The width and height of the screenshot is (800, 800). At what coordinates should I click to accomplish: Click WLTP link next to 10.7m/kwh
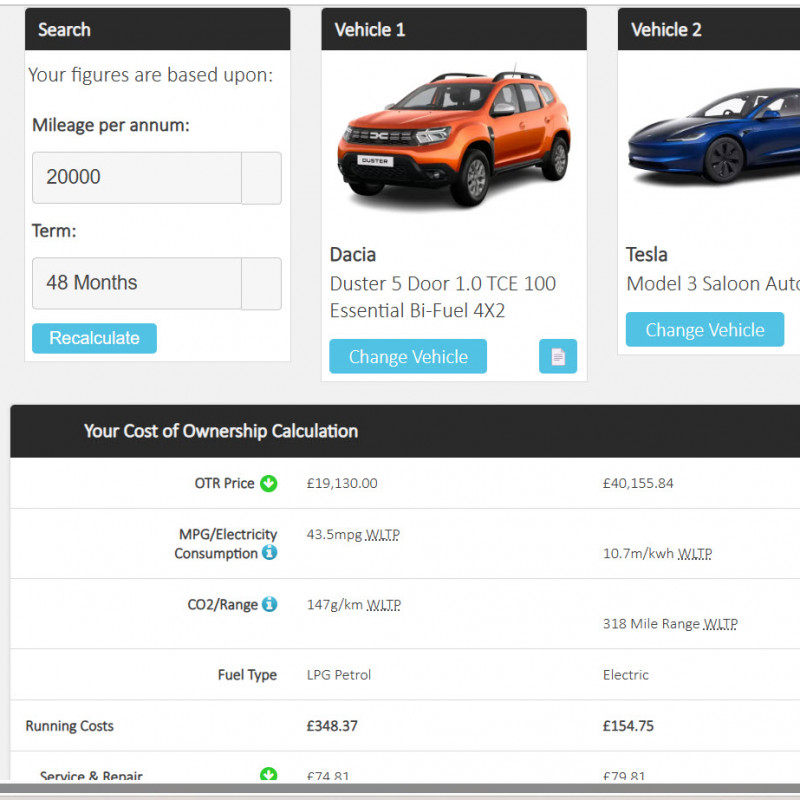tap(694, 554)
